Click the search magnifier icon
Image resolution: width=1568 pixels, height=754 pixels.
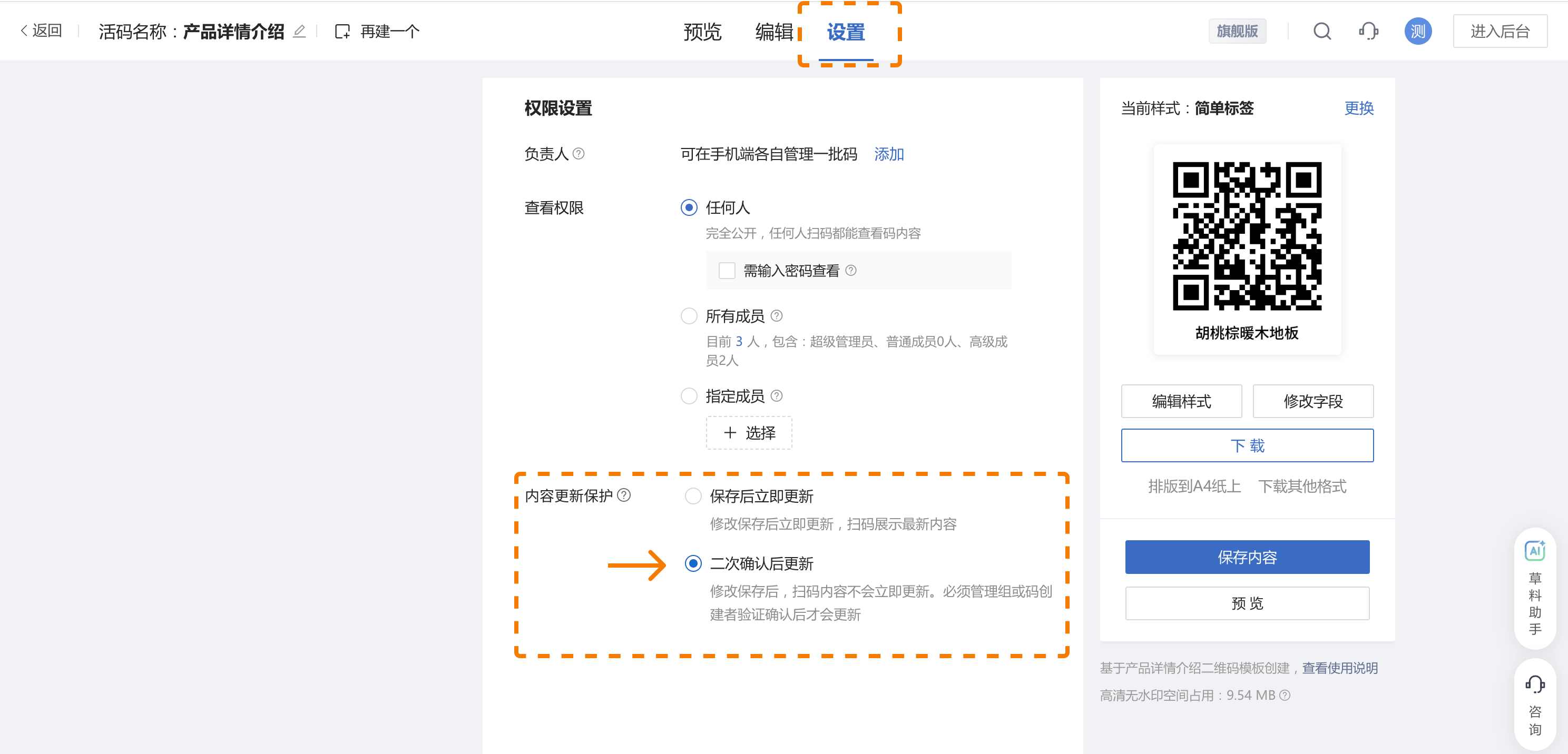click(1322, 32)
